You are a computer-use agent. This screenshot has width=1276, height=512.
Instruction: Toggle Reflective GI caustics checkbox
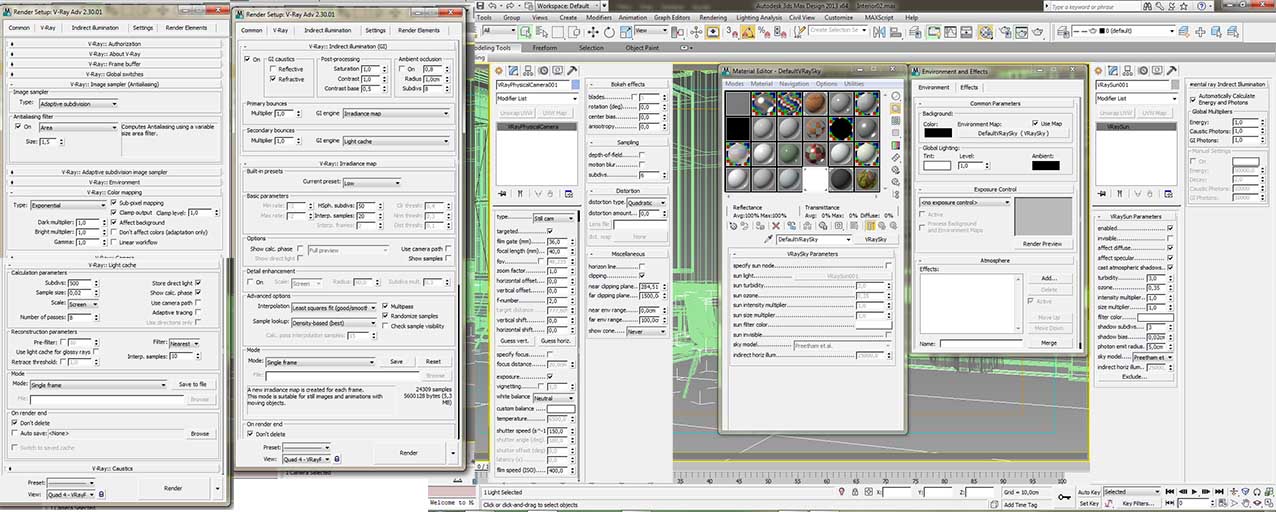pyautogui.click(x=273, y=68)
